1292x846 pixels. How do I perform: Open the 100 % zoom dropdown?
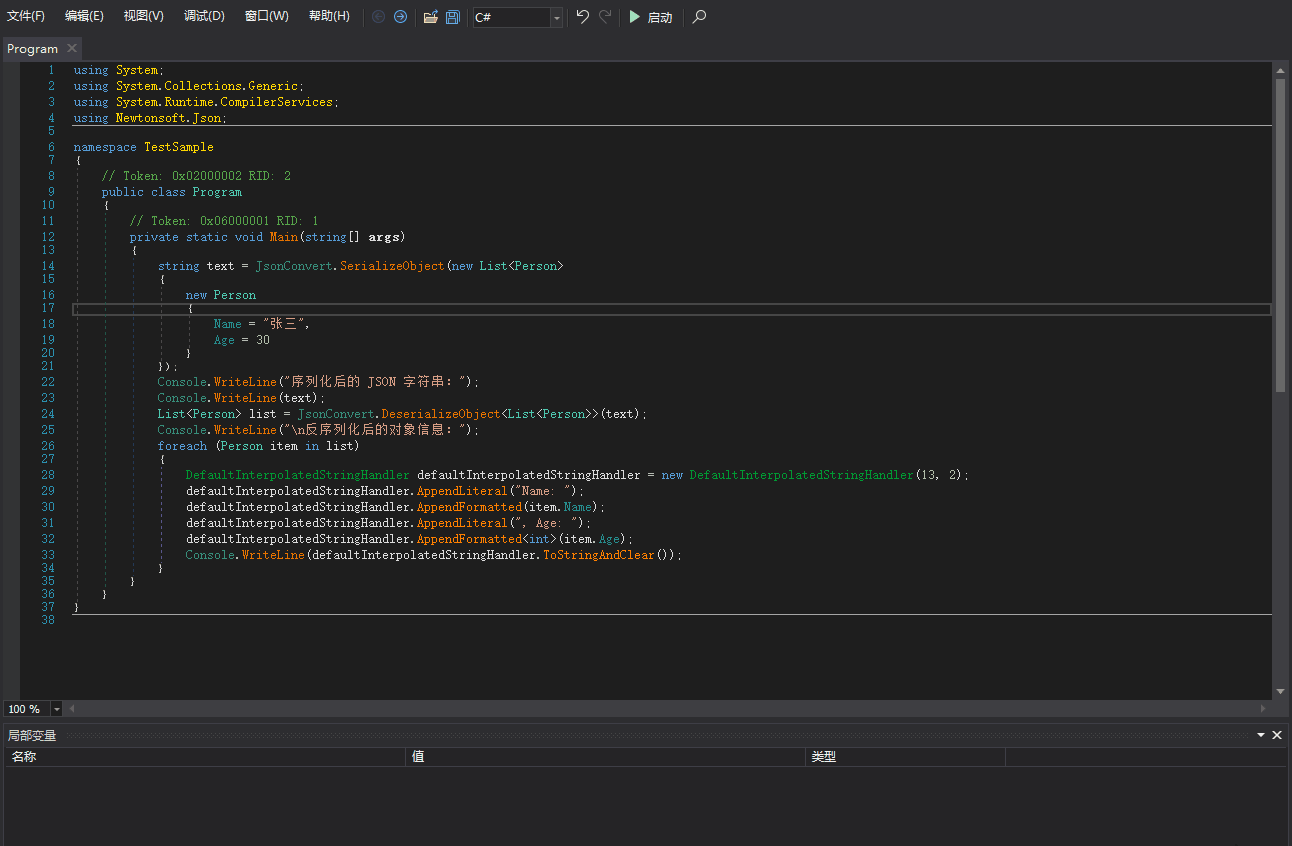point(56,709)
